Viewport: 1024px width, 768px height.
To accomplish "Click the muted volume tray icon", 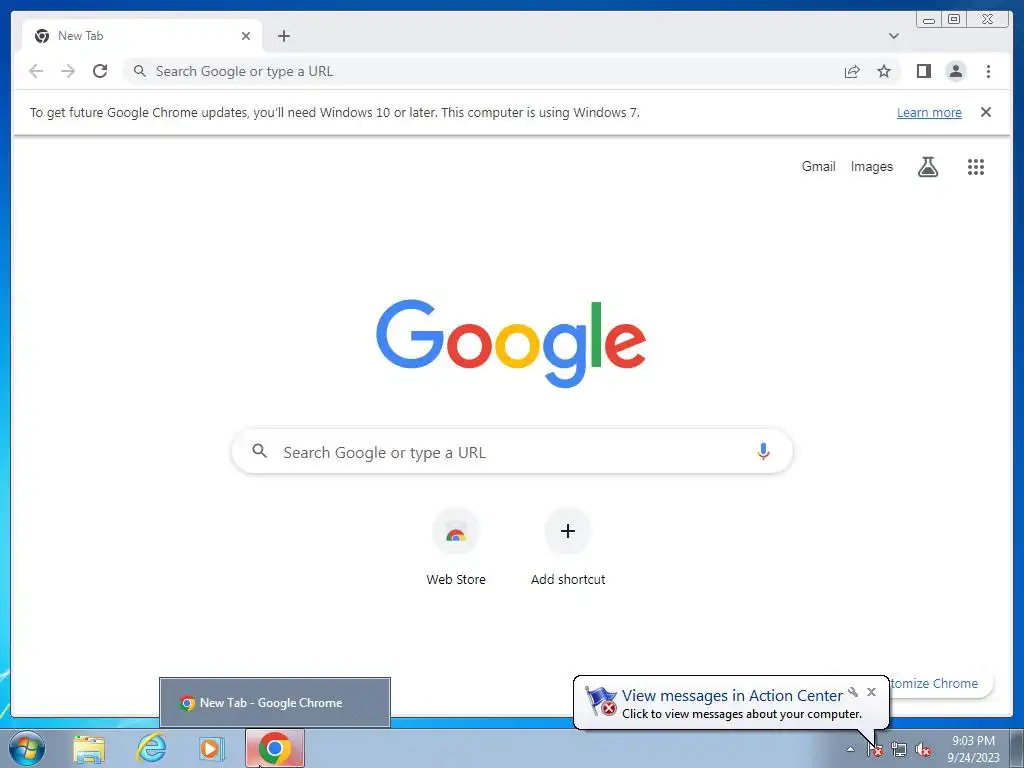I will [923, 749].
